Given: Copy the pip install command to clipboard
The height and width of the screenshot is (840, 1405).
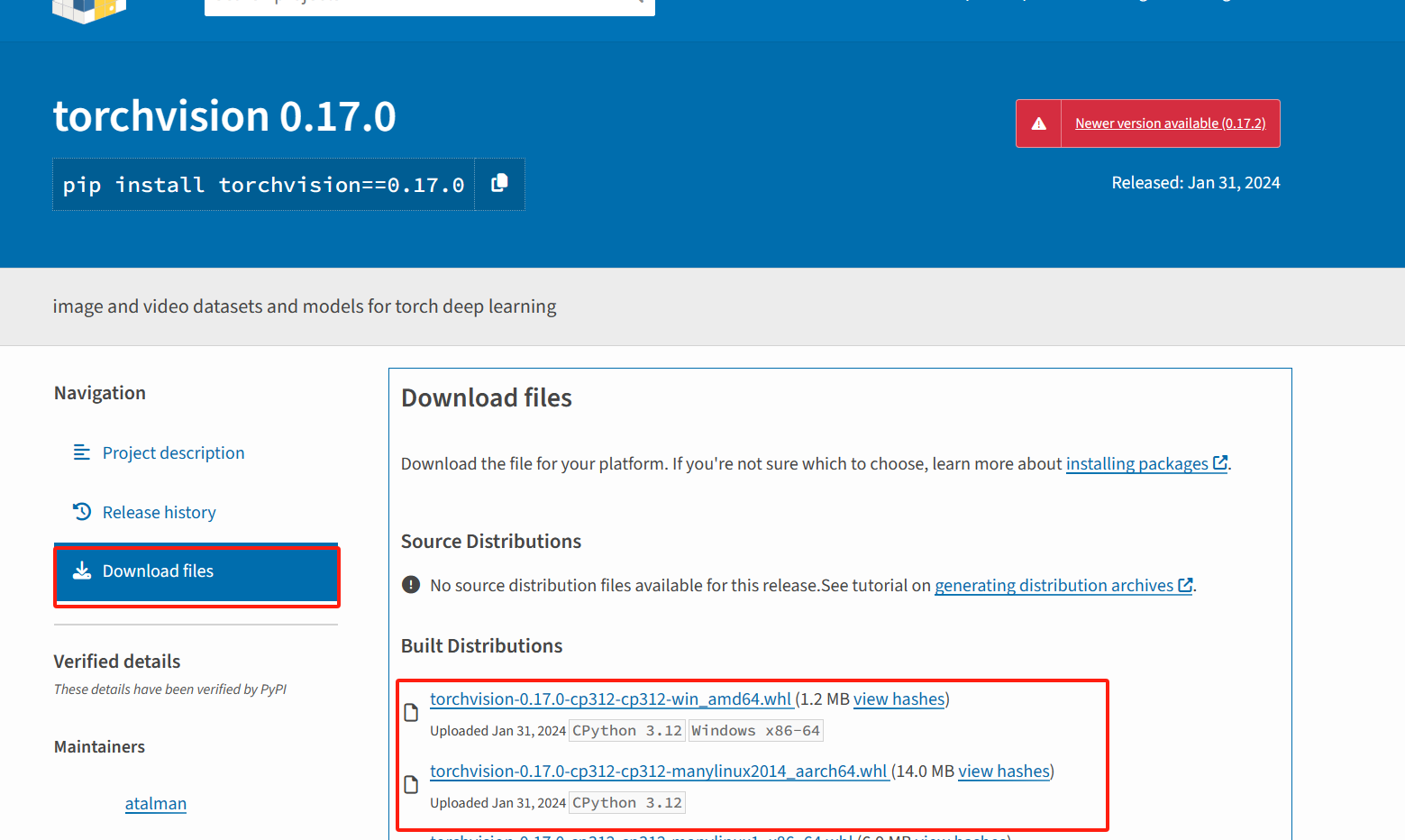Looking at the screenshot, I should [499, 184].
